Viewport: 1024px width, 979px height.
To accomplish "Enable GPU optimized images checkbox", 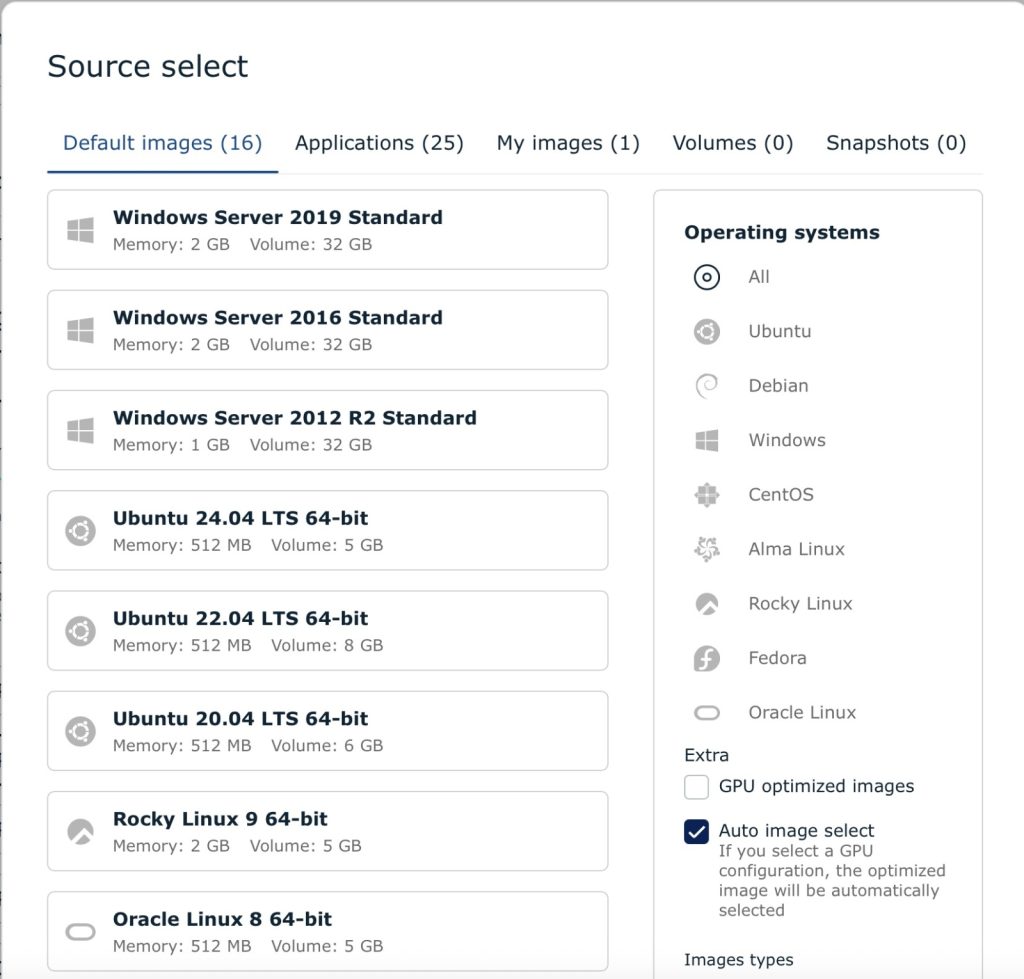I will tap(696, 786).
